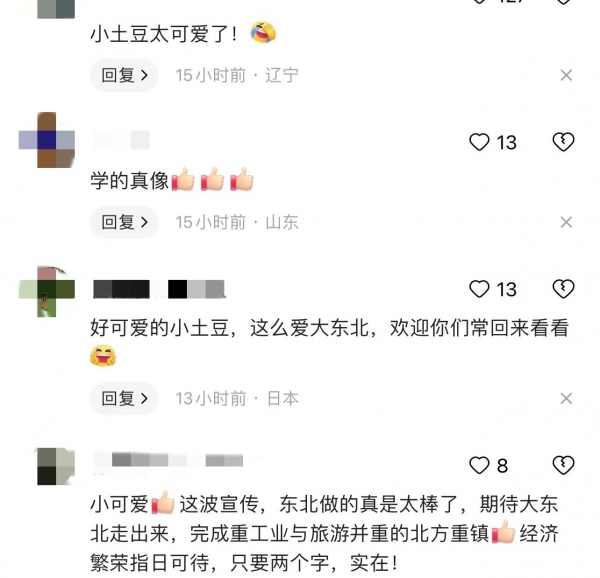Open the blurred username above 小可爱 comment

(168, 460)
